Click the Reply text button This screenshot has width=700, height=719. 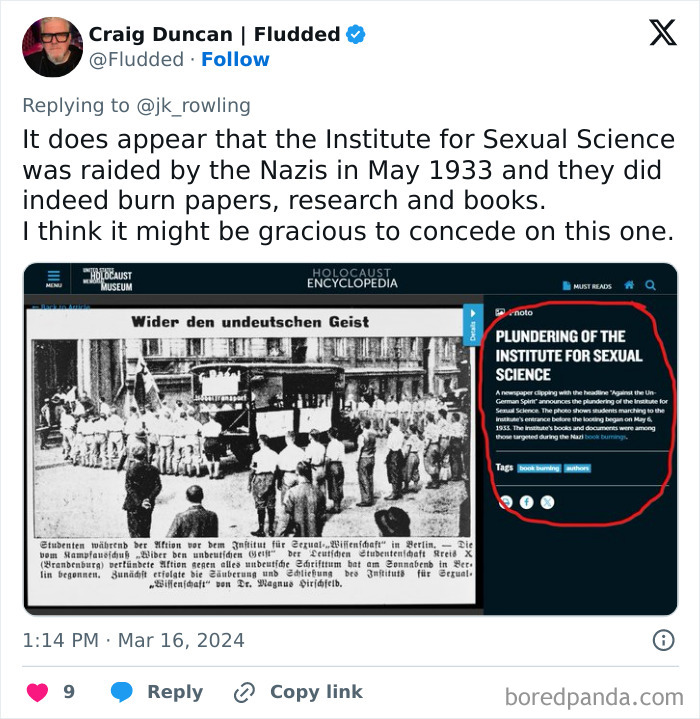pyautogui.click(x=175, y=691)
